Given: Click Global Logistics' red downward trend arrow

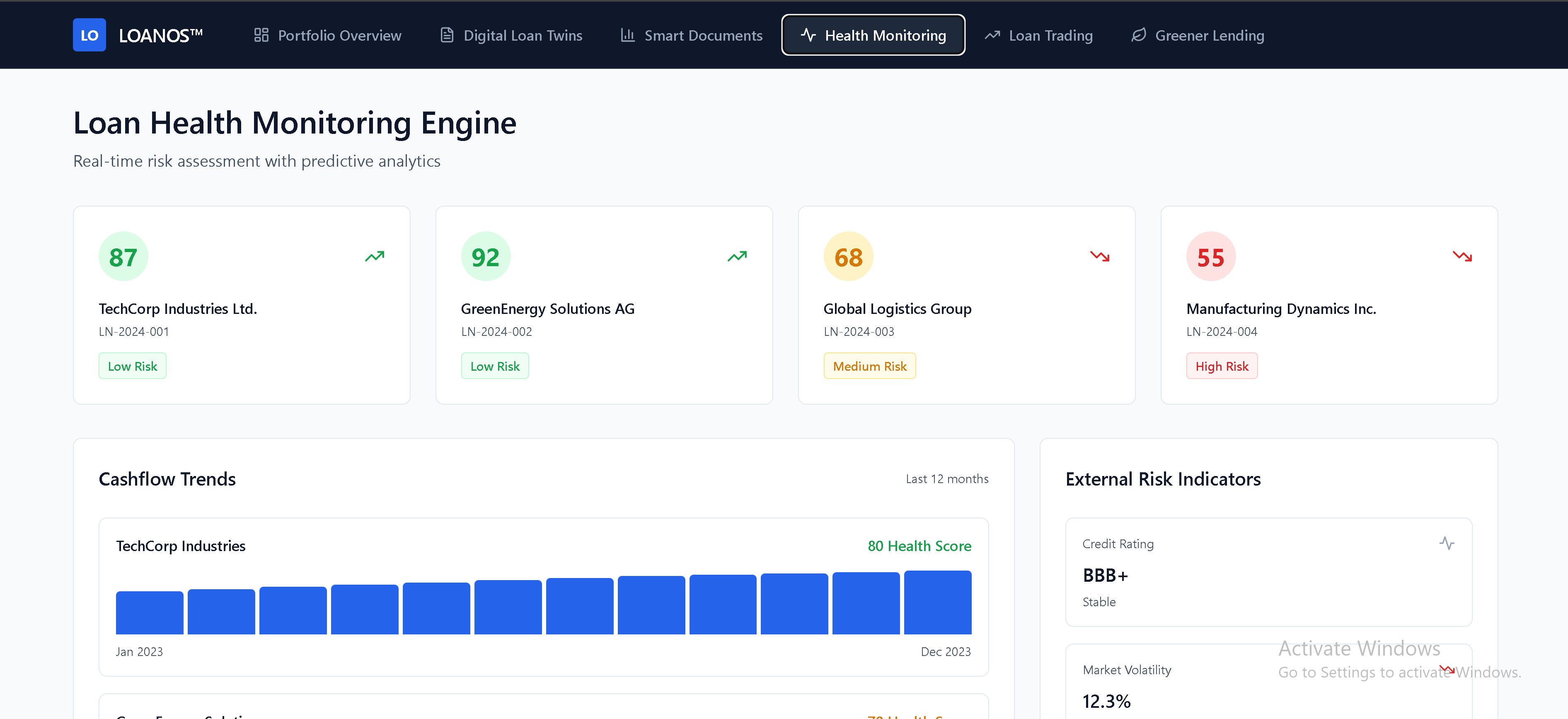Looking at the screenshot, I should (1099, 257).
